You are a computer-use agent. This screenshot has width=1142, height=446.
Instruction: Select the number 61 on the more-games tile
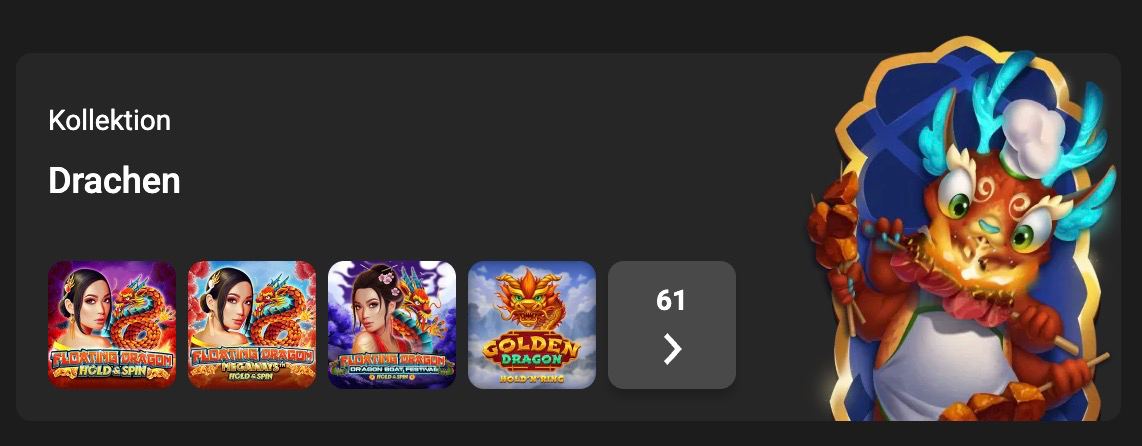[x=671, y=300]
